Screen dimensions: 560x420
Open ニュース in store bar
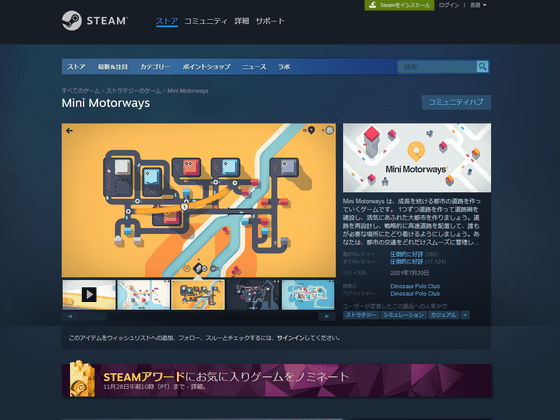(254, 67)
